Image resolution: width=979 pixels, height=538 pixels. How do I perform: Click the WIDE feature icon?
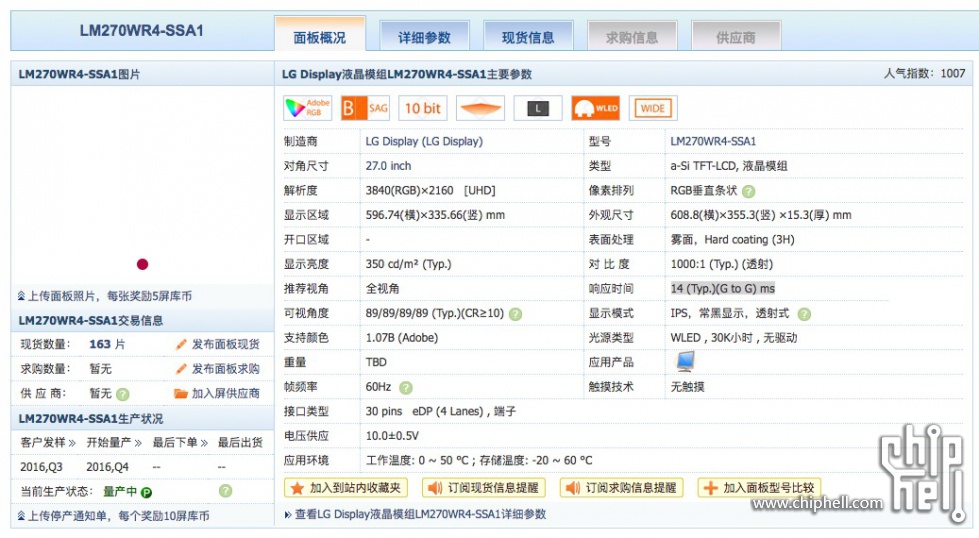click(x=653, y=108)
